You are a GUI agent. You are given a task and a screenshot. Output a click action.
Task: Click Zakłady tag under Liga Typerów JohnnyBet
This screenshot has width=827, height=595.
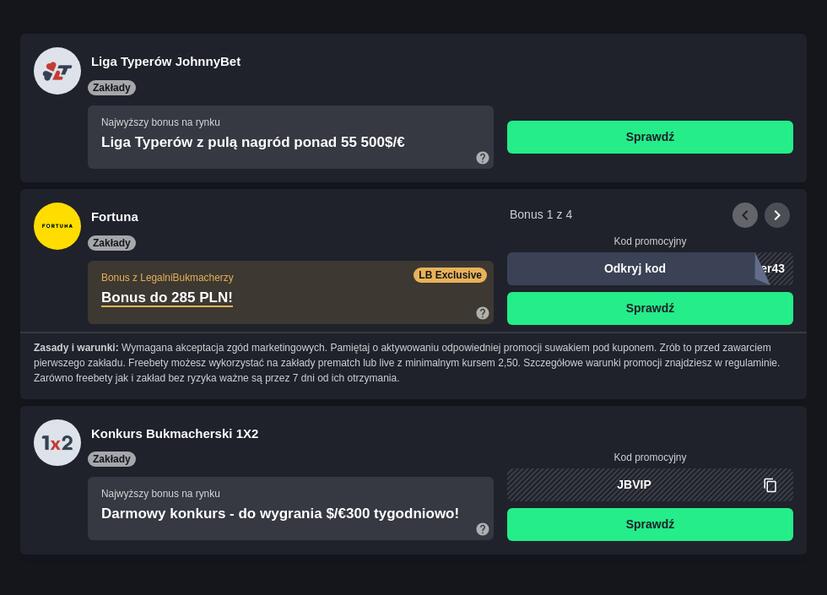pos(112,88)
